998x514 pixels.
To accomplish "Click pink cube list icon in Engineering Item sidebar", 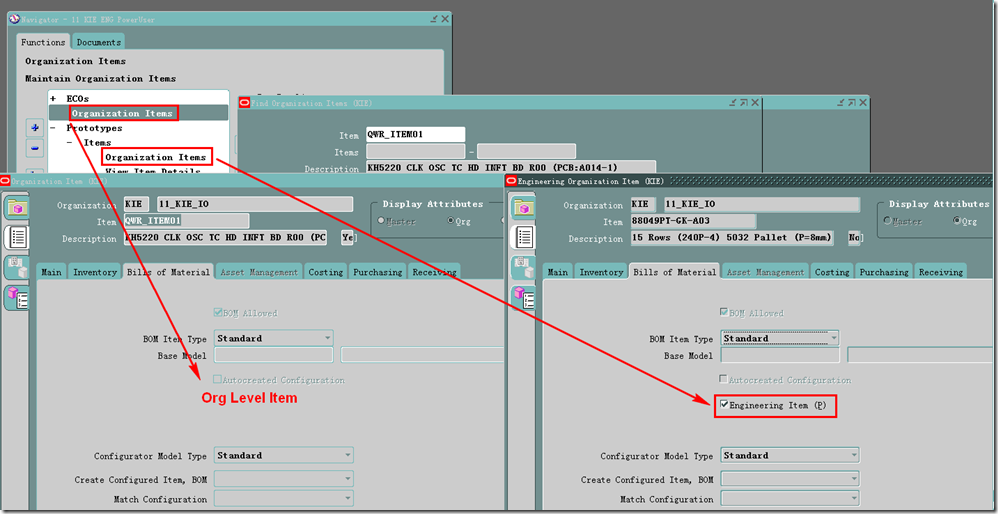I will click(x=525, y=297).
